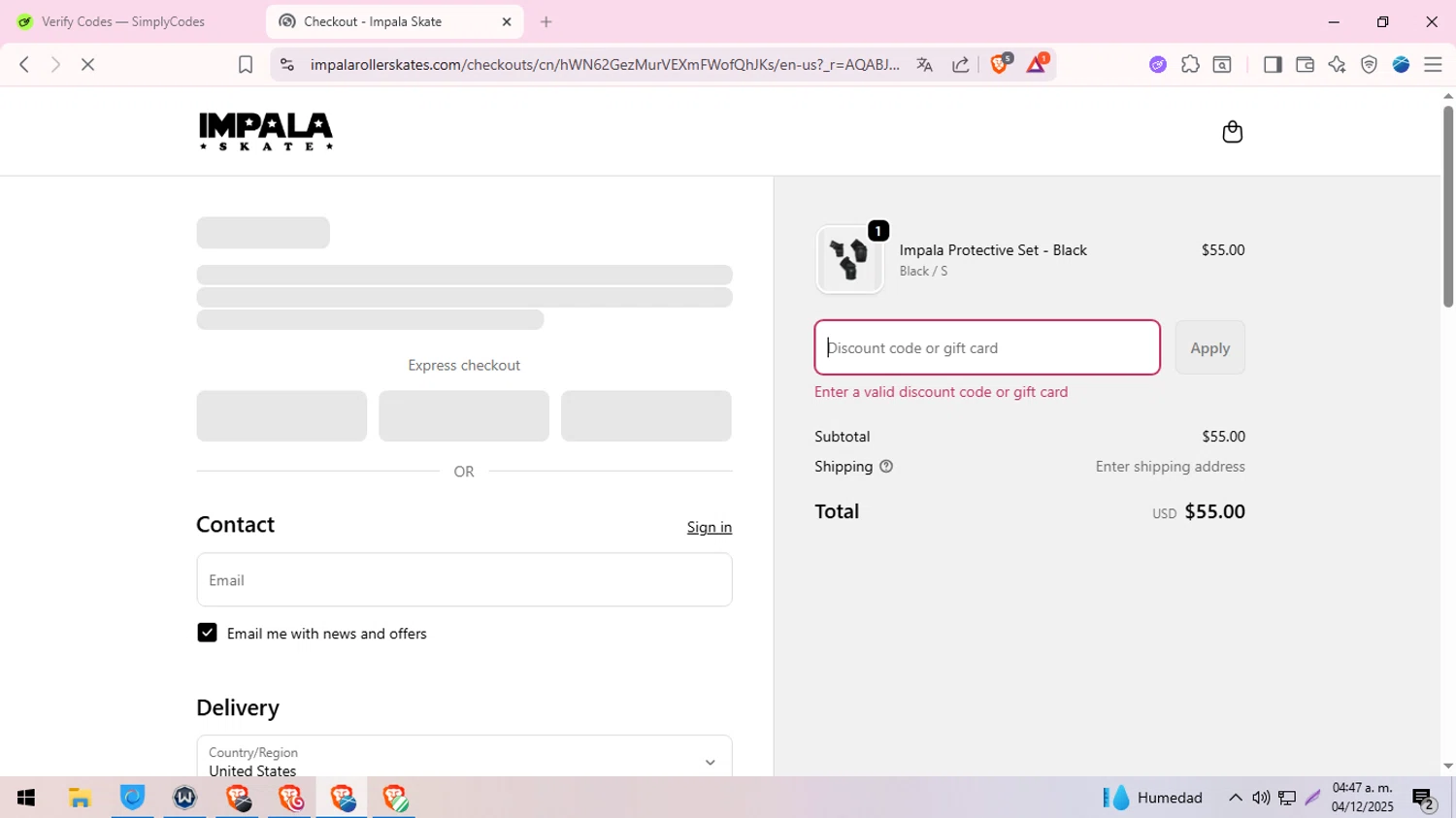Open the Brave Wallet icon
The image size is (1456, 818).
coord(1305,64)
